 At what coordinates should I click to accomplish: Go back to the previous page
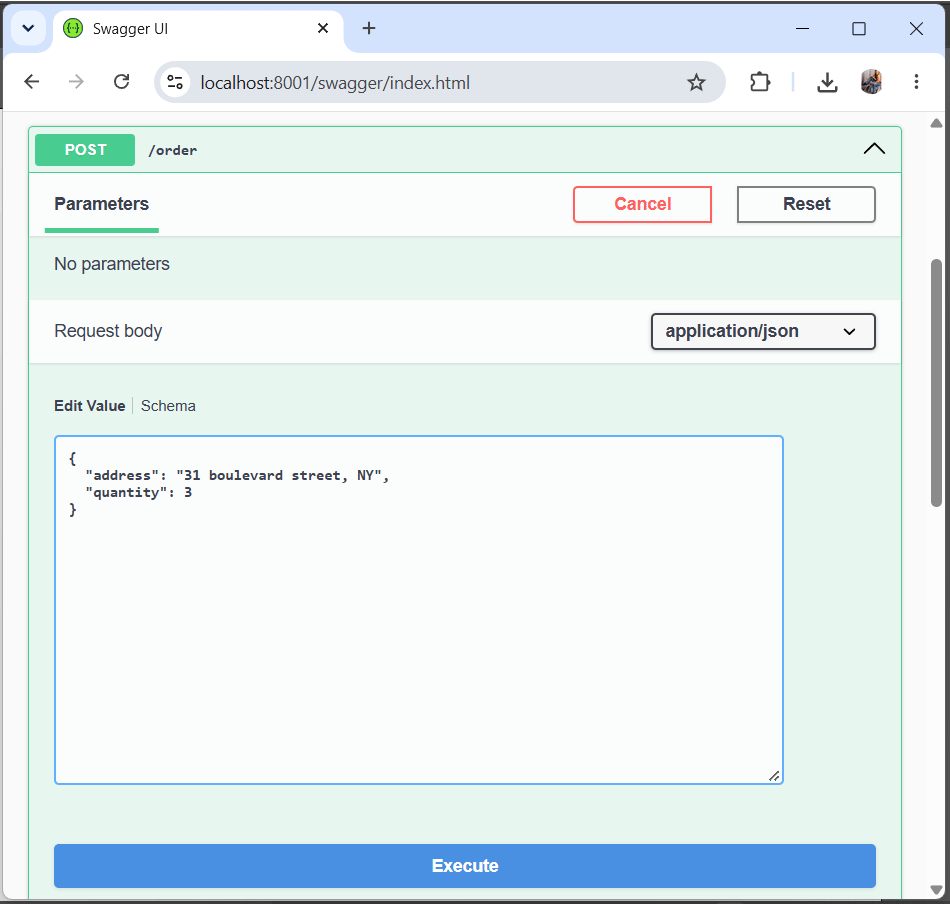(32, 81)
